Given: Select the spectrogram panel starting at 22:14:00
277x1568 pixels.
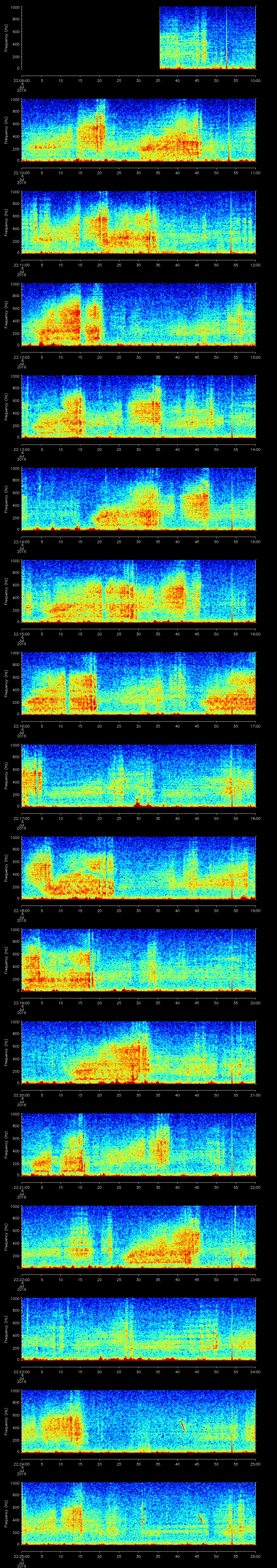Looking at the screenshot, I should [x=138, y=499].
